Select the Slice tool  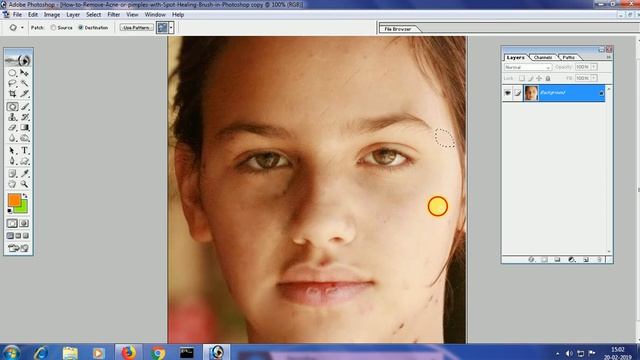point(24,93)
